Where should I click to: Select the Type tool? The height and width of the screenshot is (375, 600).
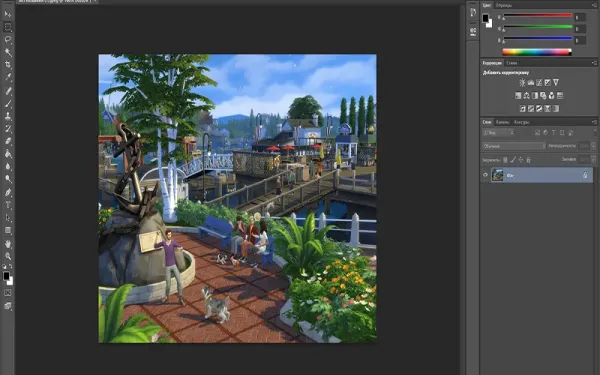[8, 205]
